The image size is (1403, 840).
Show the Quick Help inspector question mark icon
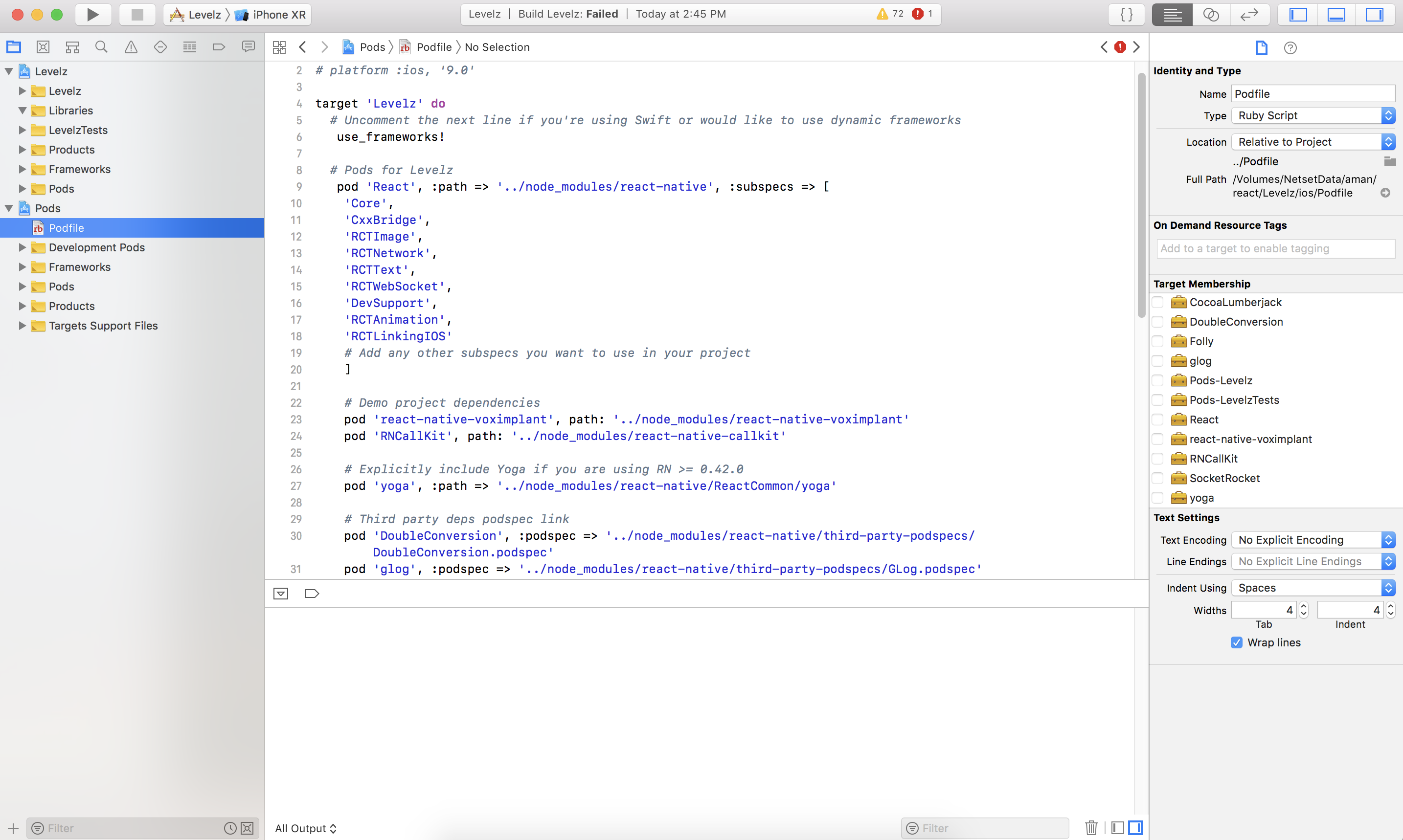(1290, 47)
